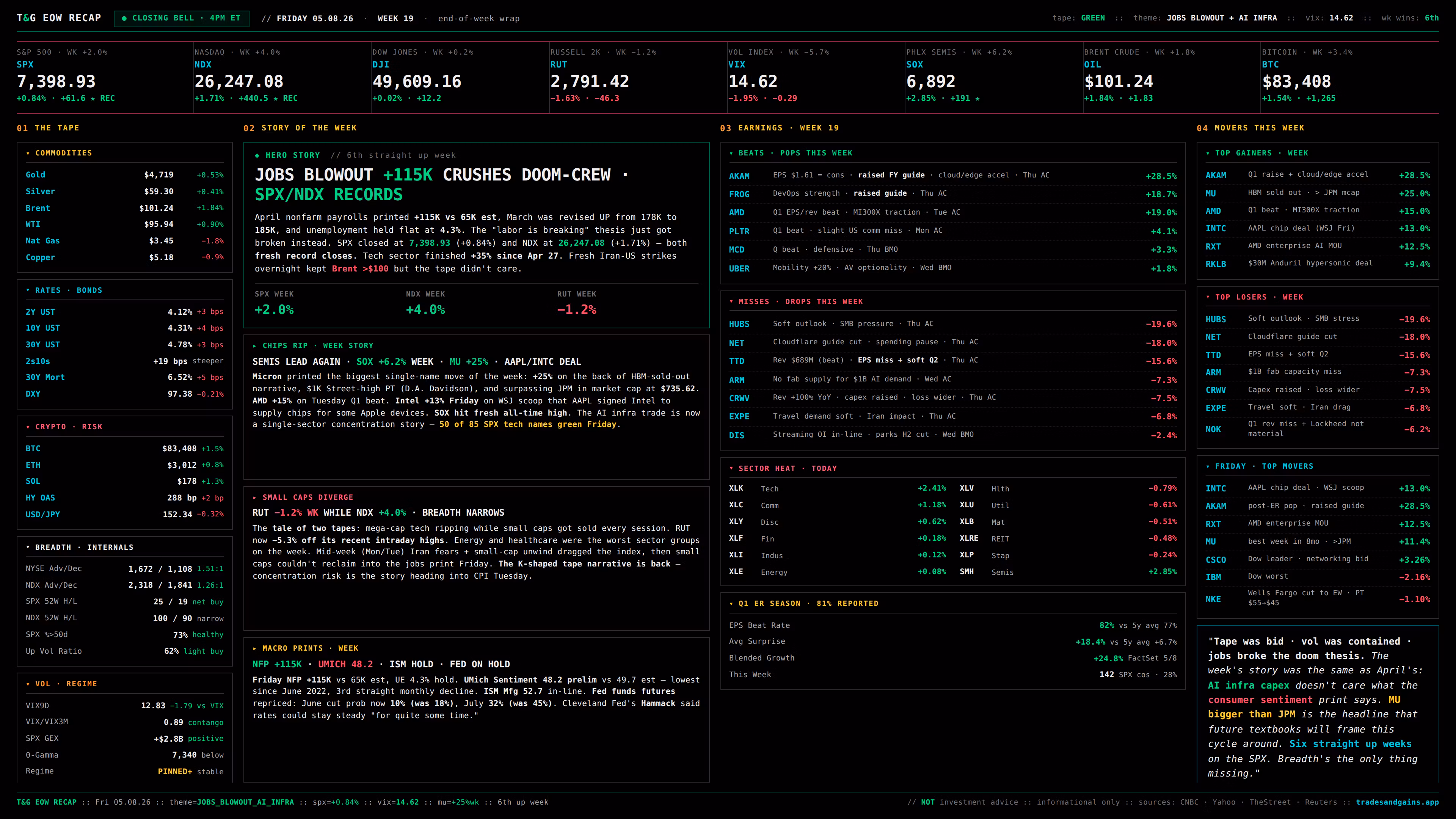The image size is (1456, 819).
Task: Click the Copper row label
Action: [x=40, y=257]
